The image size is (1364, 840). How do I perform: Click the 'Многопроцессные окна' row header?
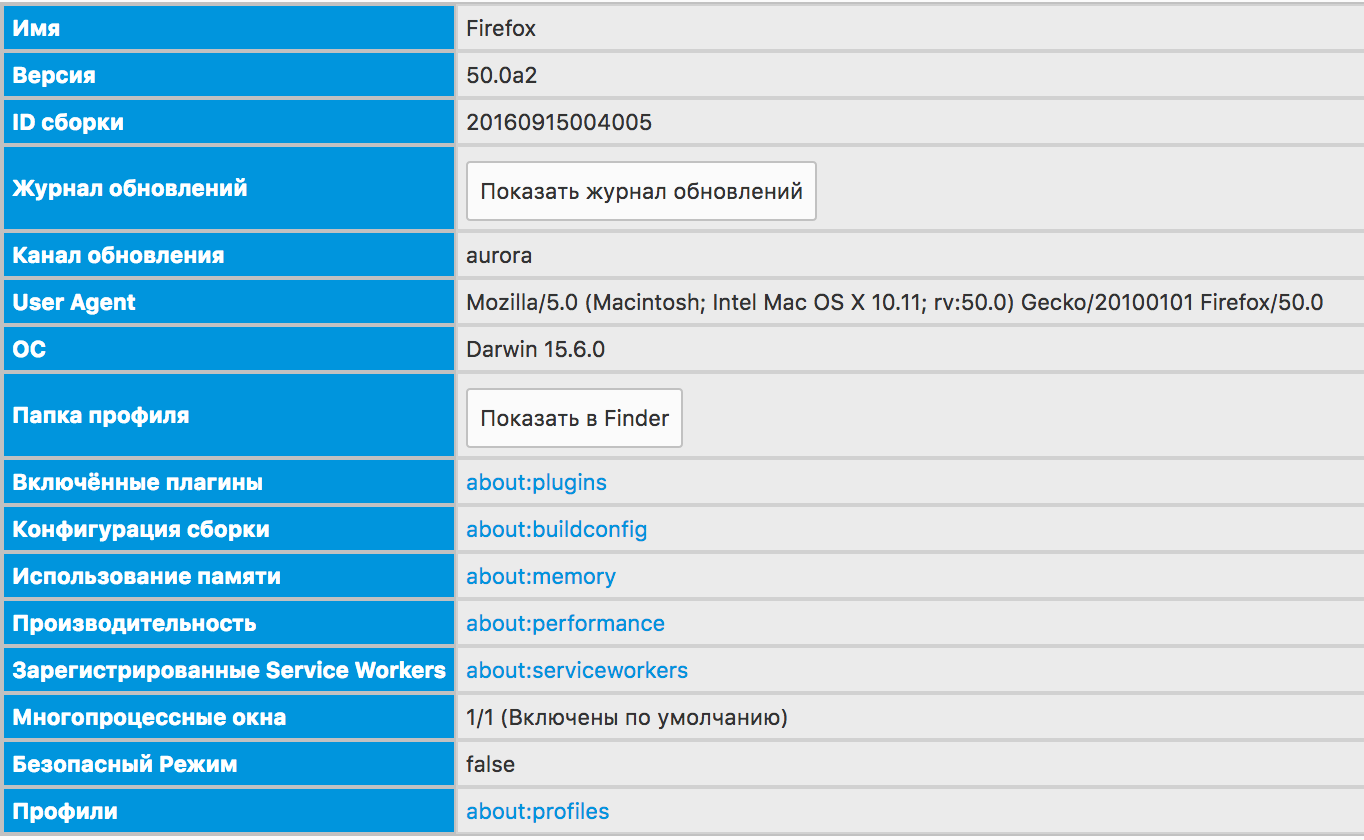[149, 717]
